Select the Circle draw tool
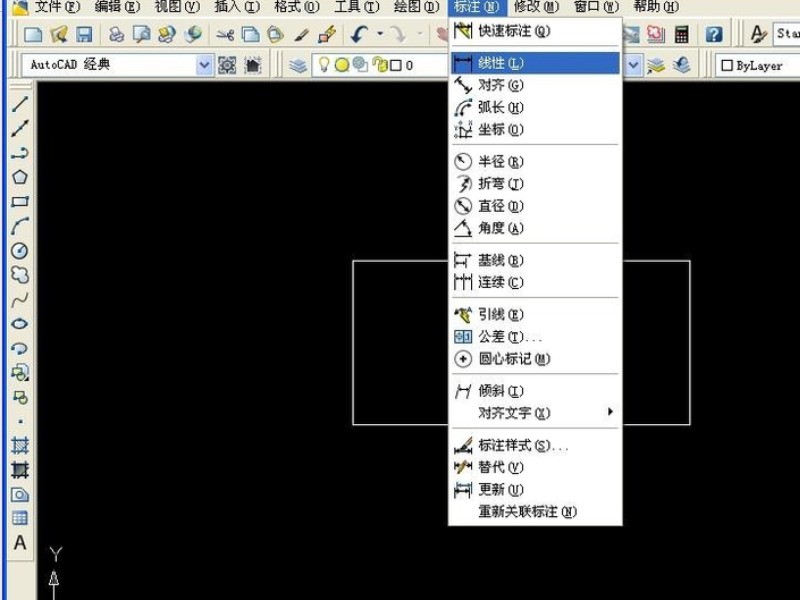Screen dimensions: 800x600 point(19,251)
